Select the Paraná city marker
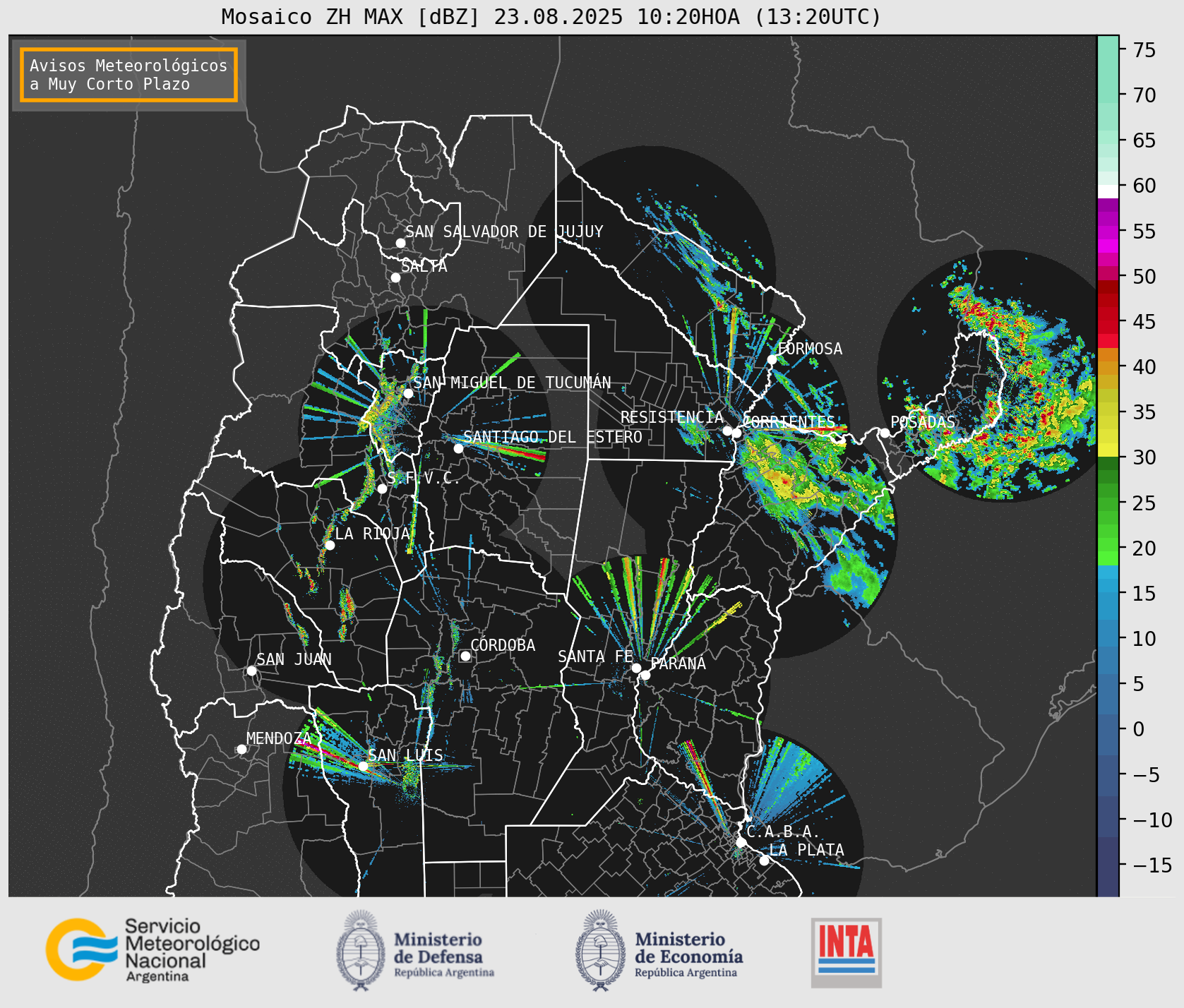This screenshot has width=1184, height=1008. 645,675
